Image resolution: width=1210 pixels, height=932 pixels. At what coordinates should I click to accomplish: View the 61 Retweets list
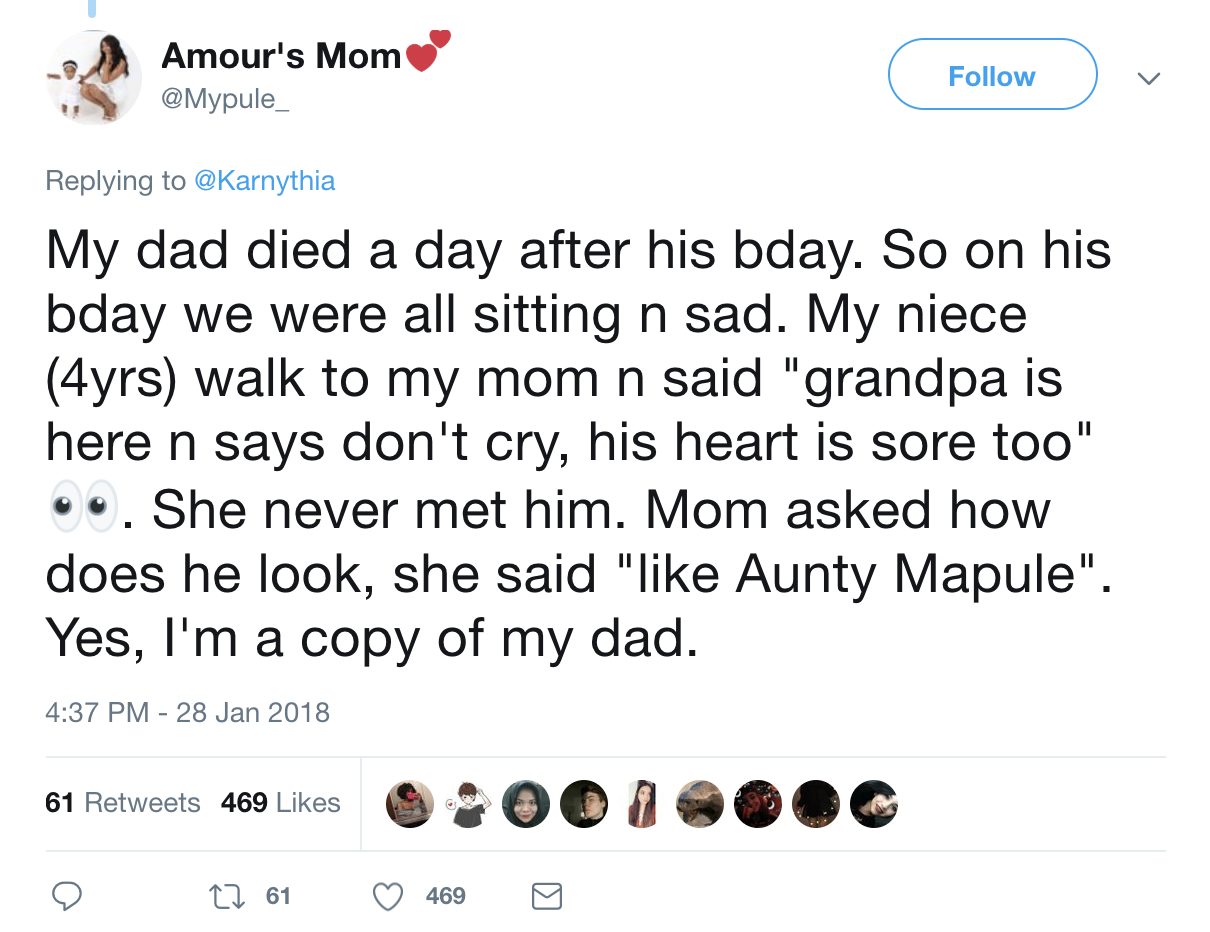(123, 803)
